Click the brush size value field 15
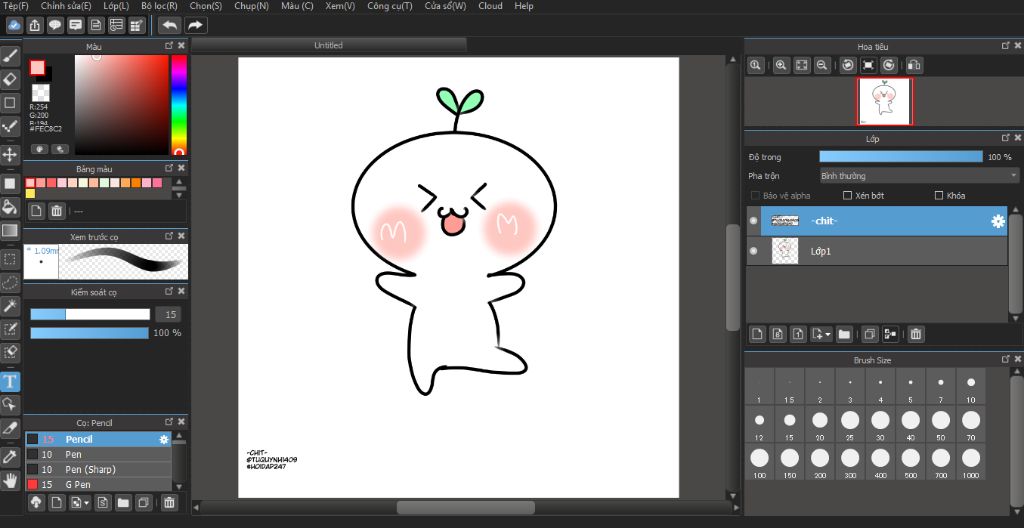The image size is (1024, 528). click(170, 314)
